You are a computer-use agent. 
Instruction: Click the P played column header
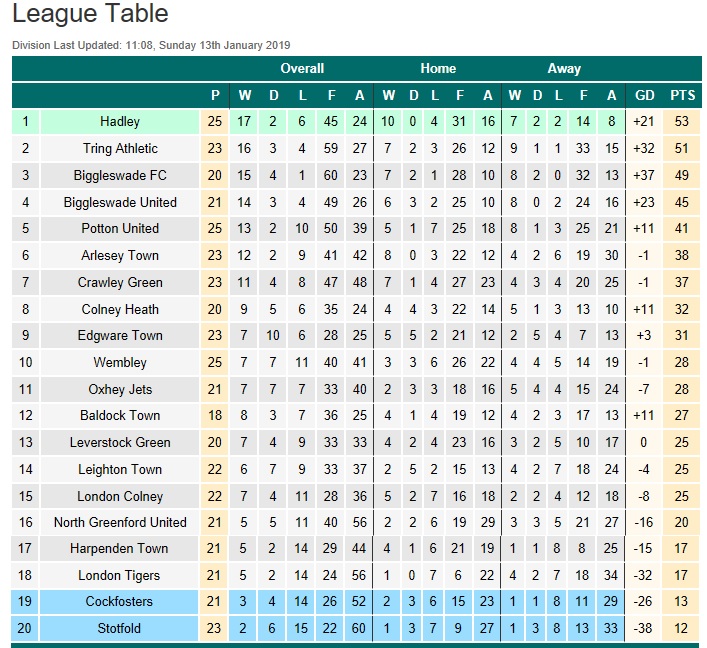click(x=215, y=95)
